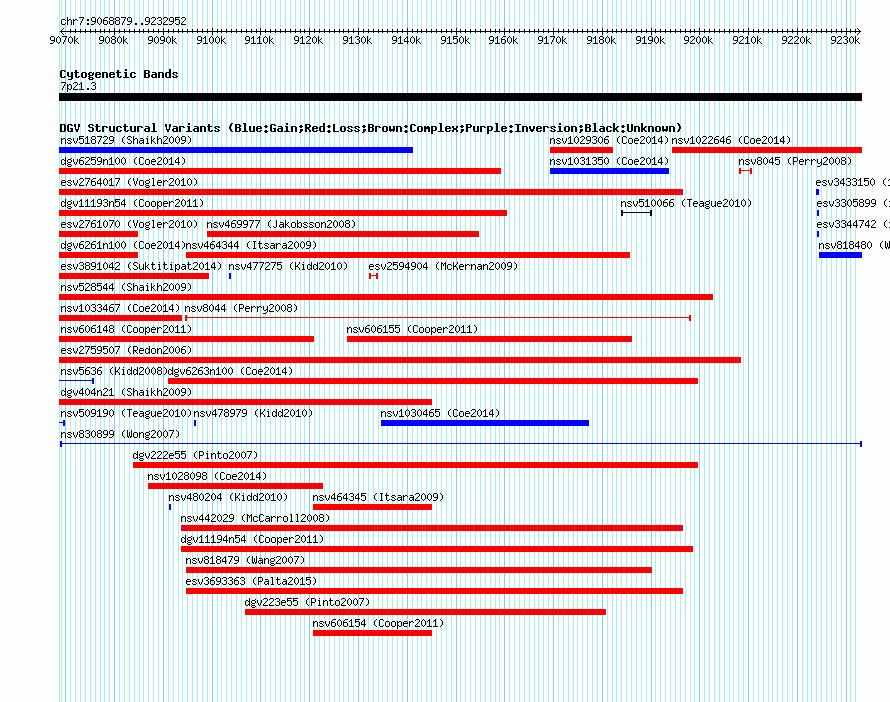
Task: Click the DGV Structural Variants track title
Action: point(371,128)
